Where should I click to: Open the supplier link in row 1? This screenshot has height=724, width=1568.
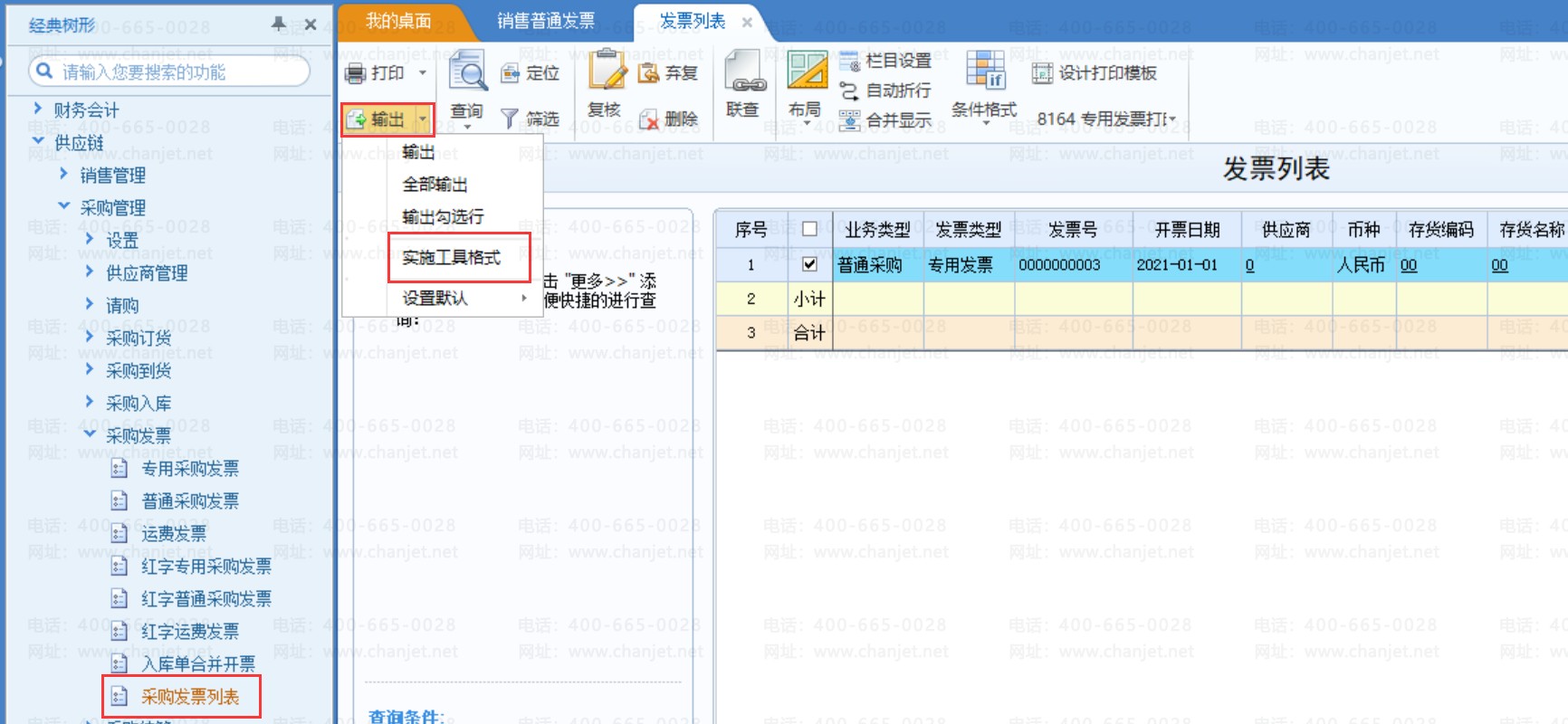[x=1249, y=265]
